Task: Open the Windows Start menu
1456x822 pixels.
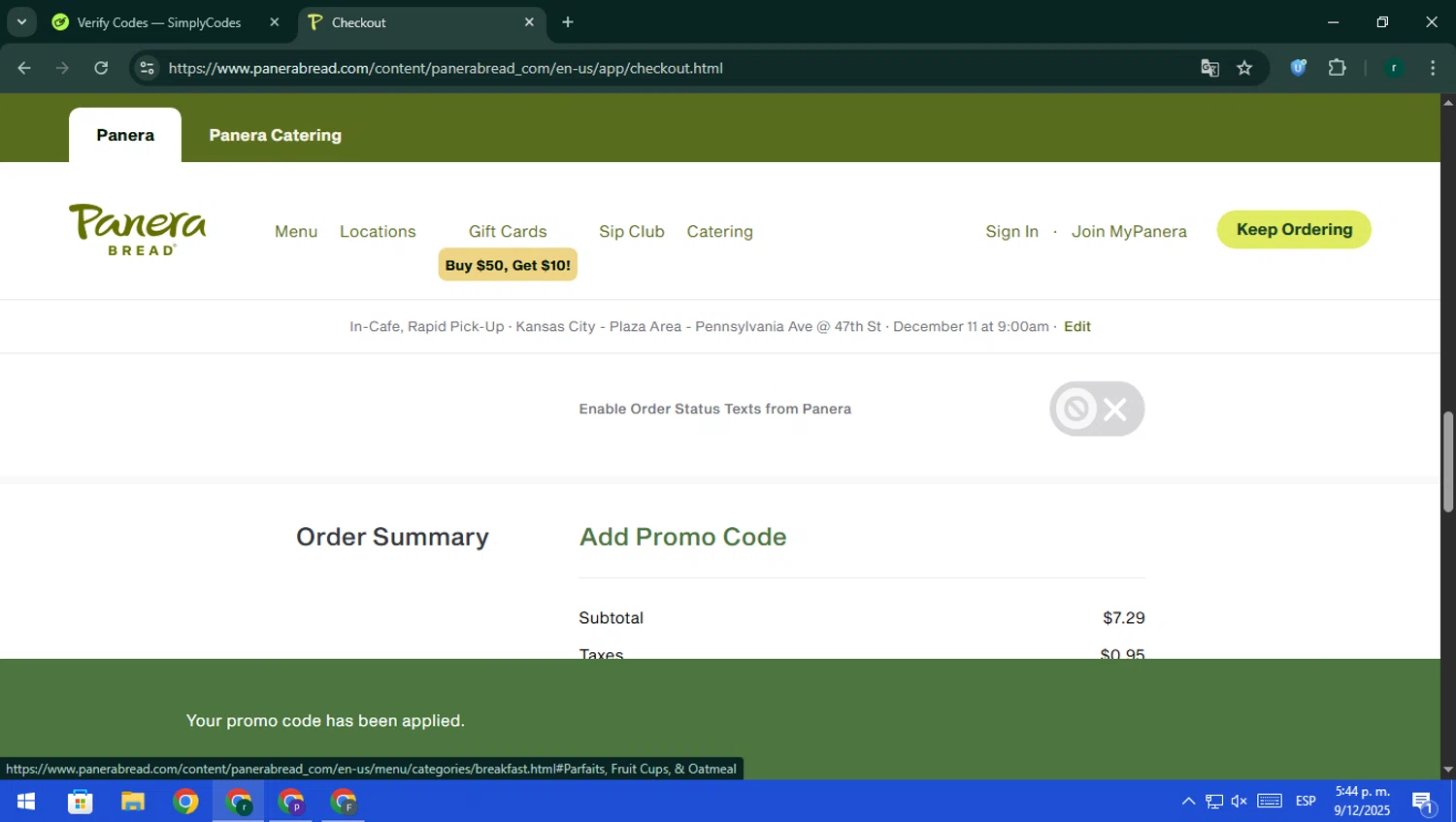Action: click(x=26, y=802)
